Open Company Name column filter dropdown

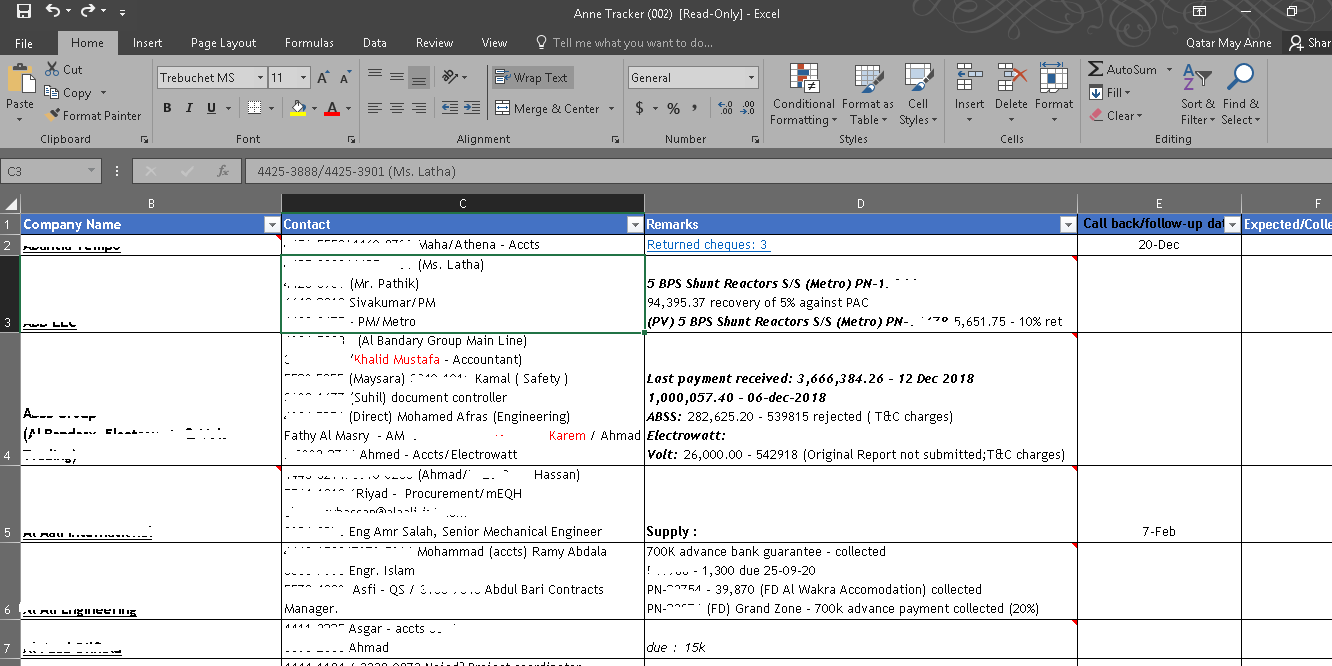click(x=271, y=225)
